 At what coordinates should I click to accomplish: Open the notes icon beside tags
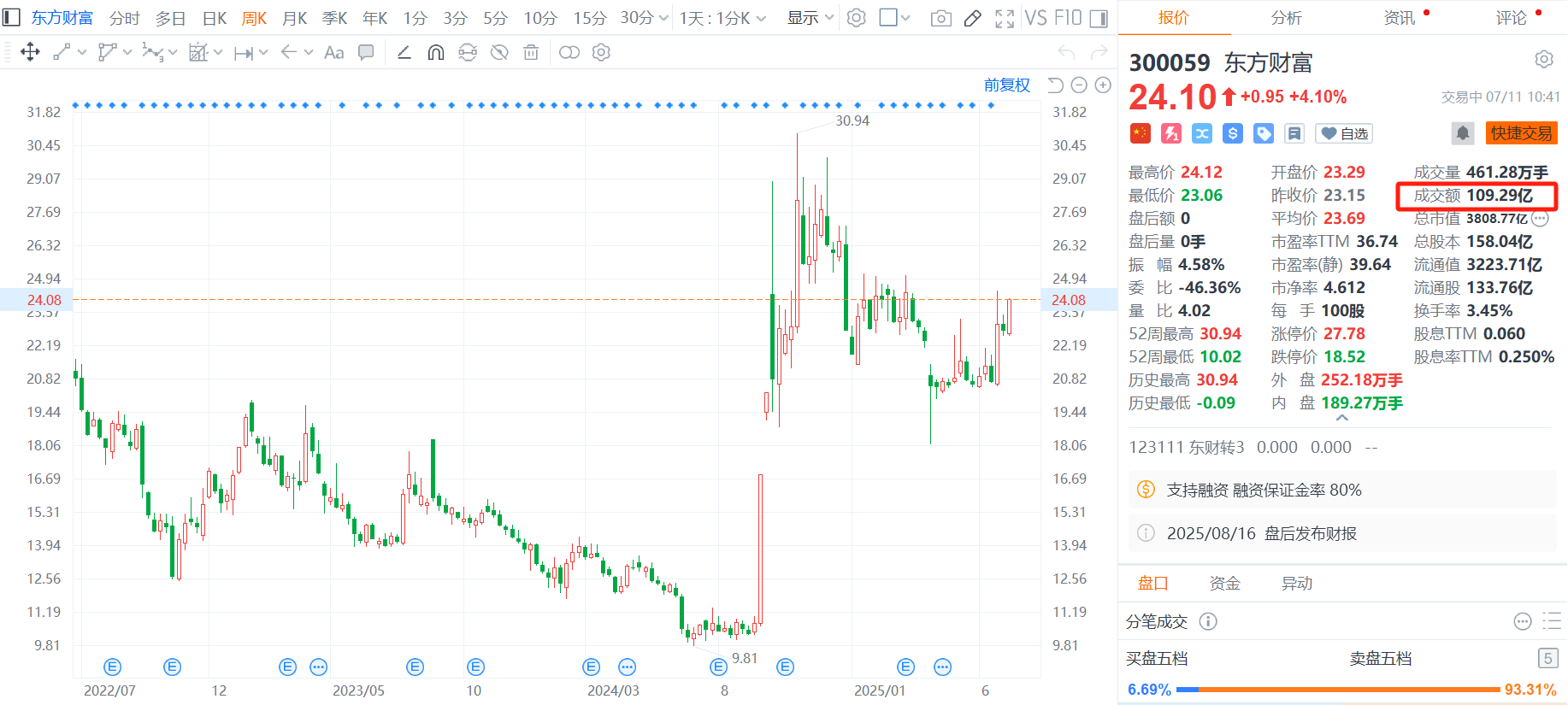pyautogui.click(x=1294, y=133)
